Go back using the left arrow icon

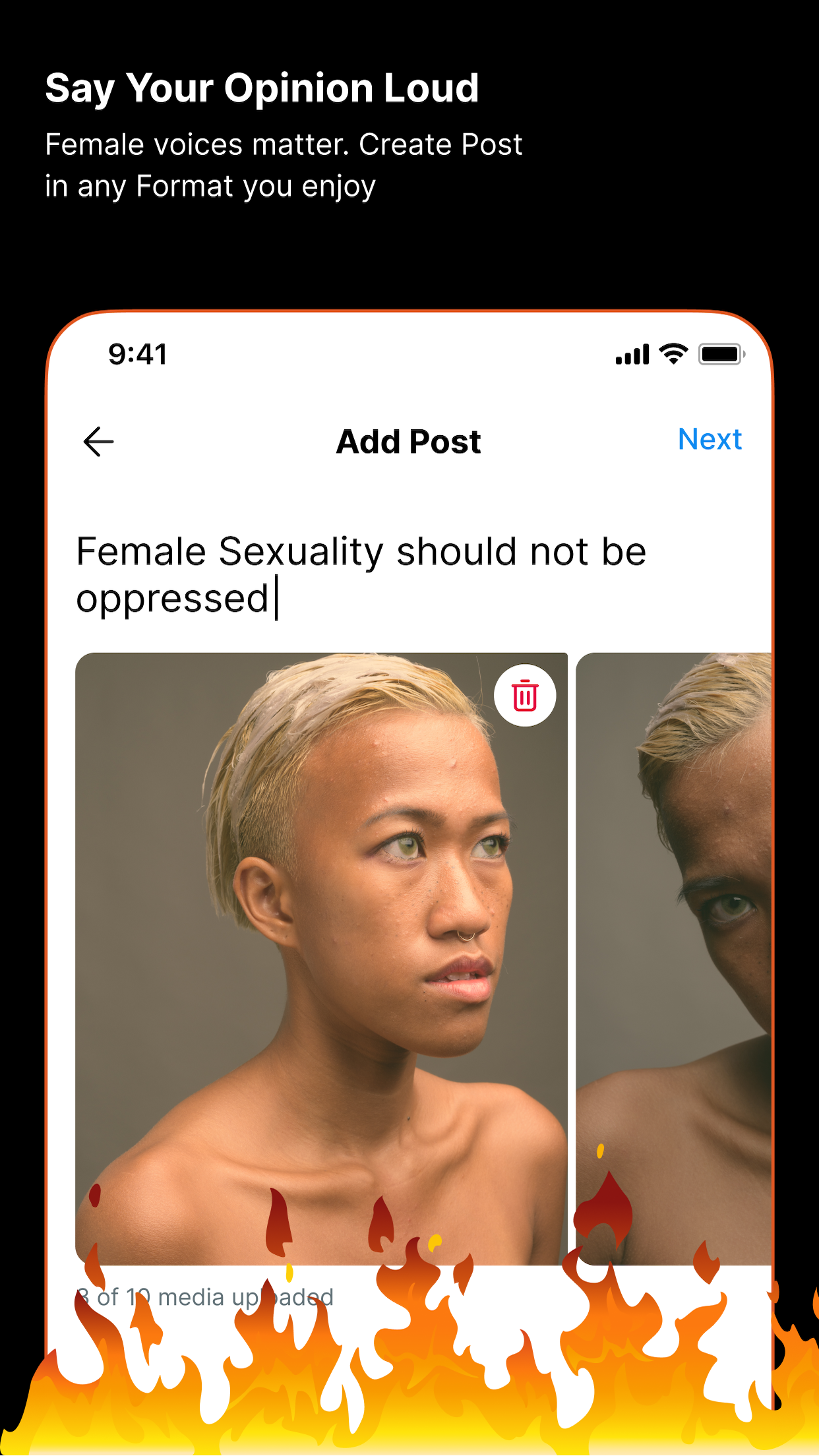coord(99,441)
